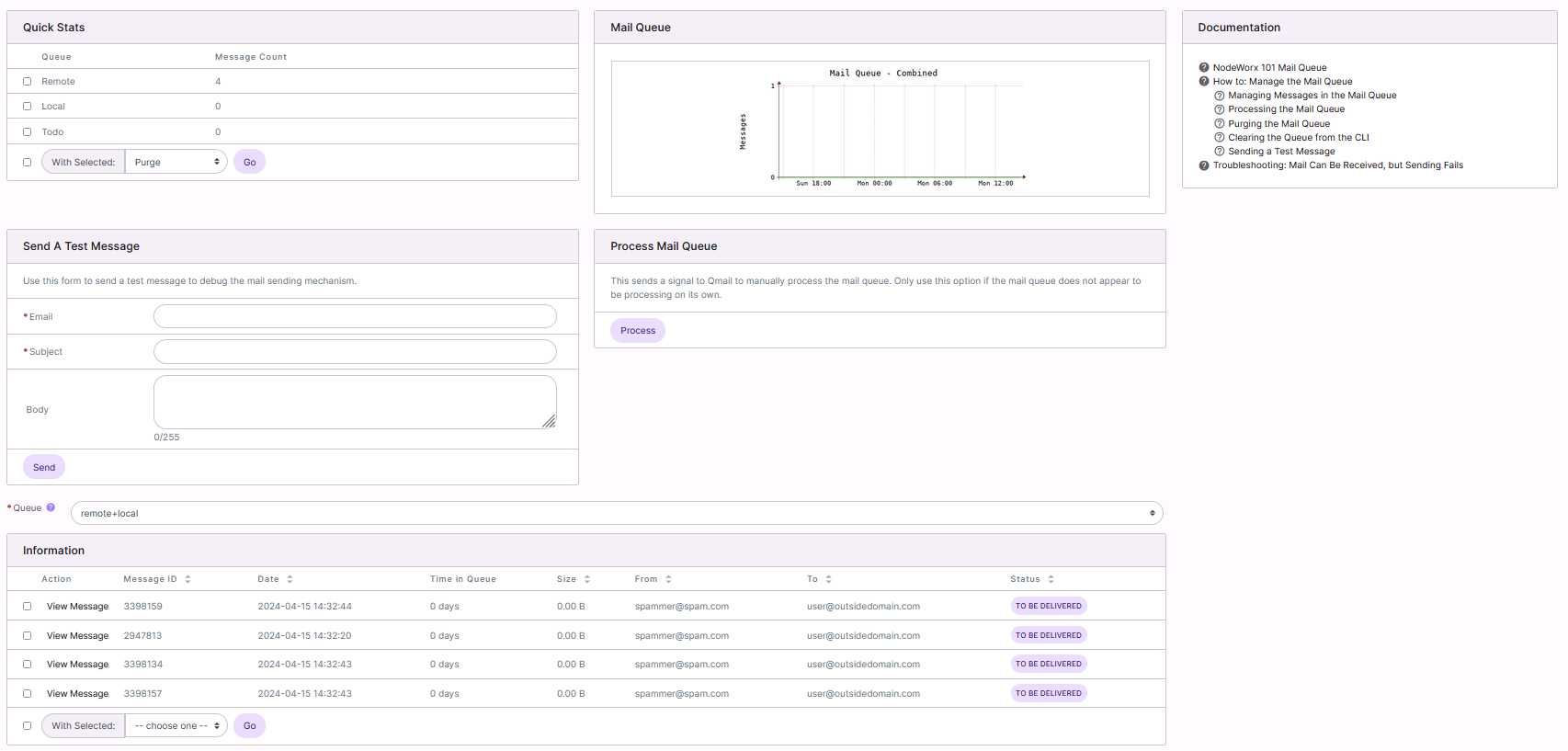Click Mail Queue Combined graph image
The height and width of the screenshot is (751, 1568).
pyautogui.click(x=881, y=129)
